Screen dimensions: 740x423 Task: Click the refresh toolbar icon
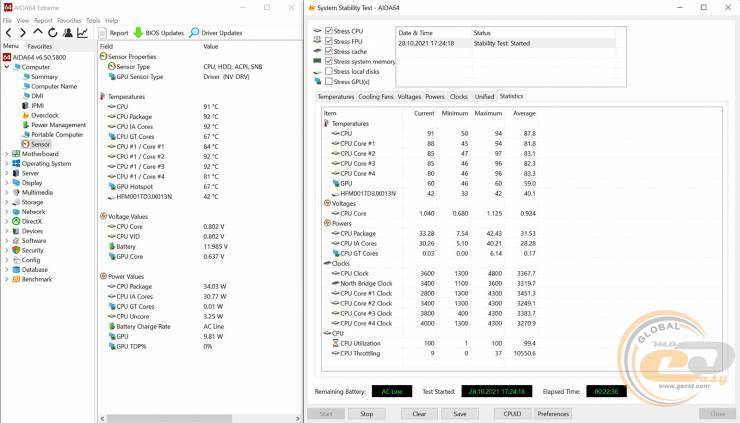pos(52,33)
